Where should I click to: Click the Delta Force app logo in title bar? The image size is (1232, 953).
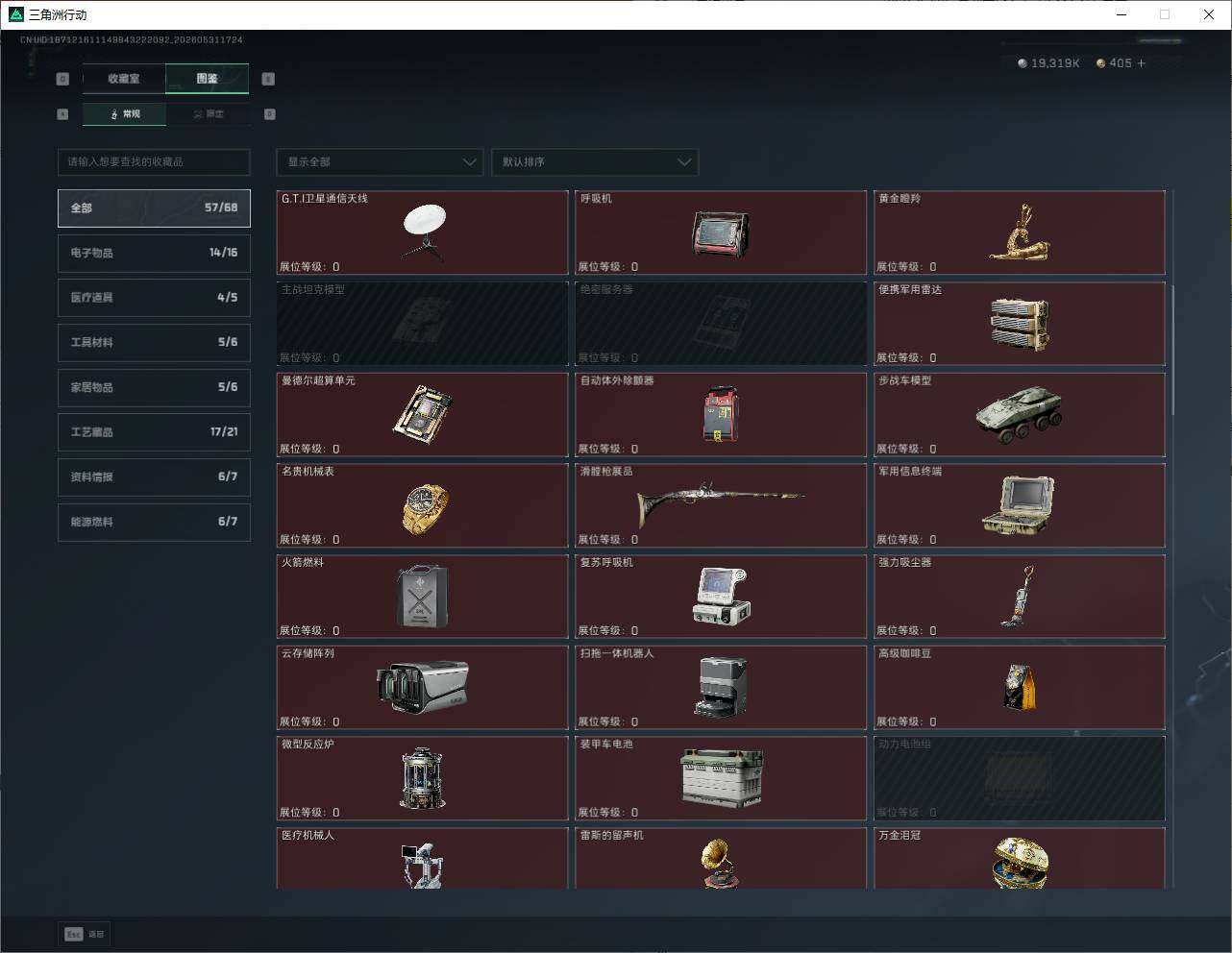click(x=15, y=14)
